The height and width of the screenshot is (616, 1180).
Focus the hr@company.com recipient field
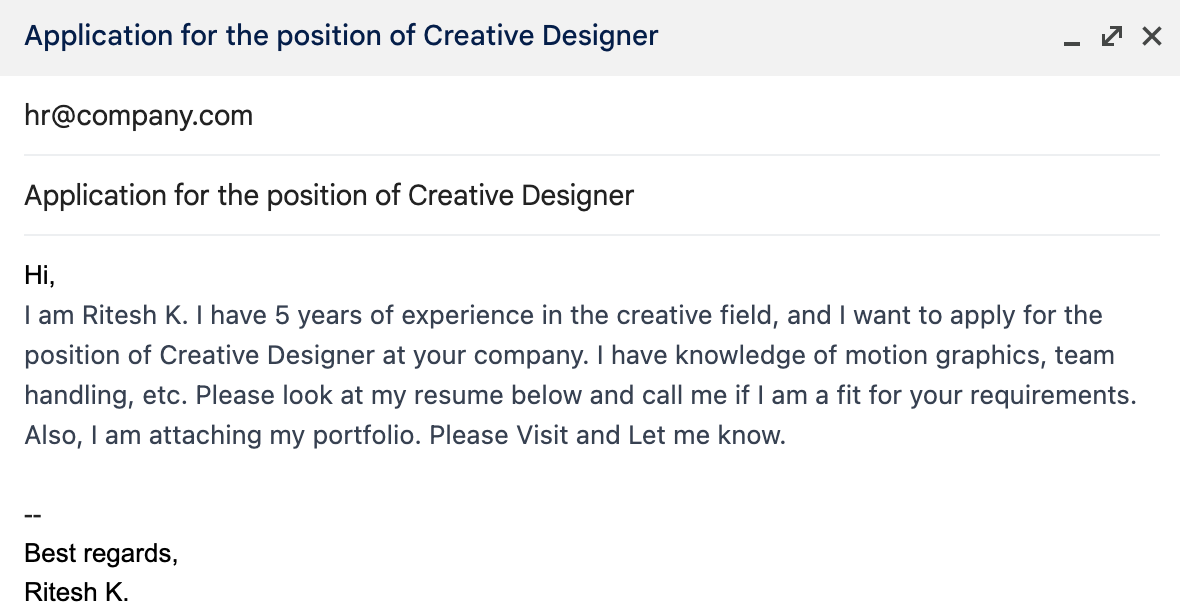[138, 116]
